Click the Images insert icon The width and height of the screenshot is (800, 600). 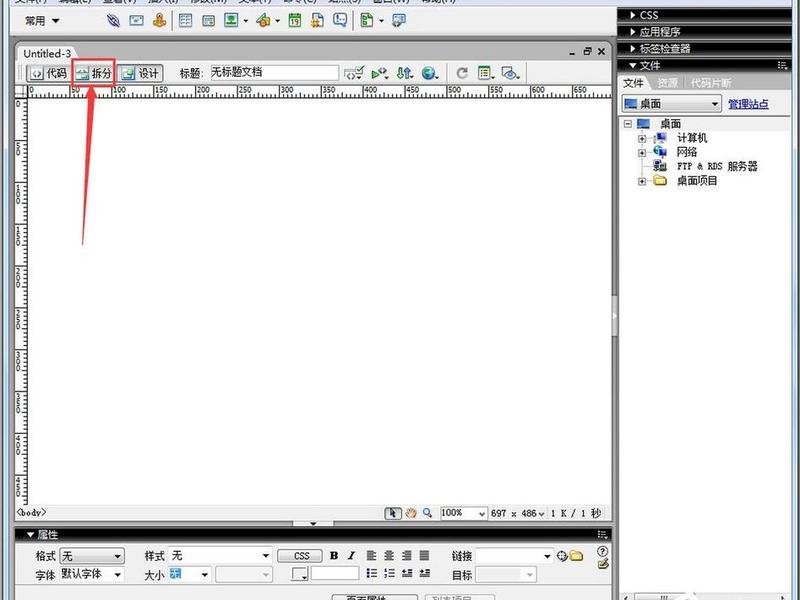click(x=231, y=20)
